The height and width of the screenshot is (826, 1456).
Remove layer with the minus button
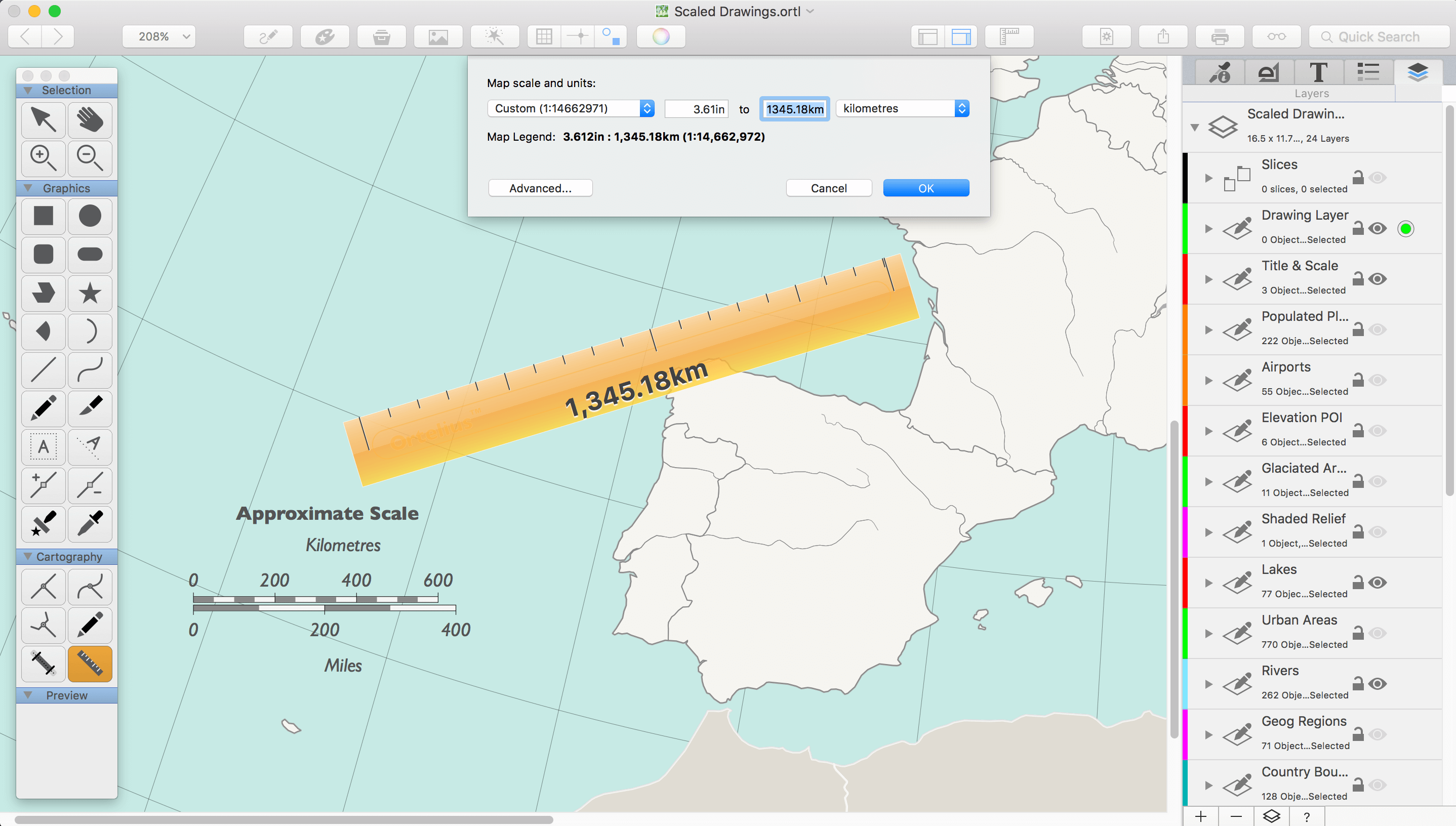(x=1236, y=816)
